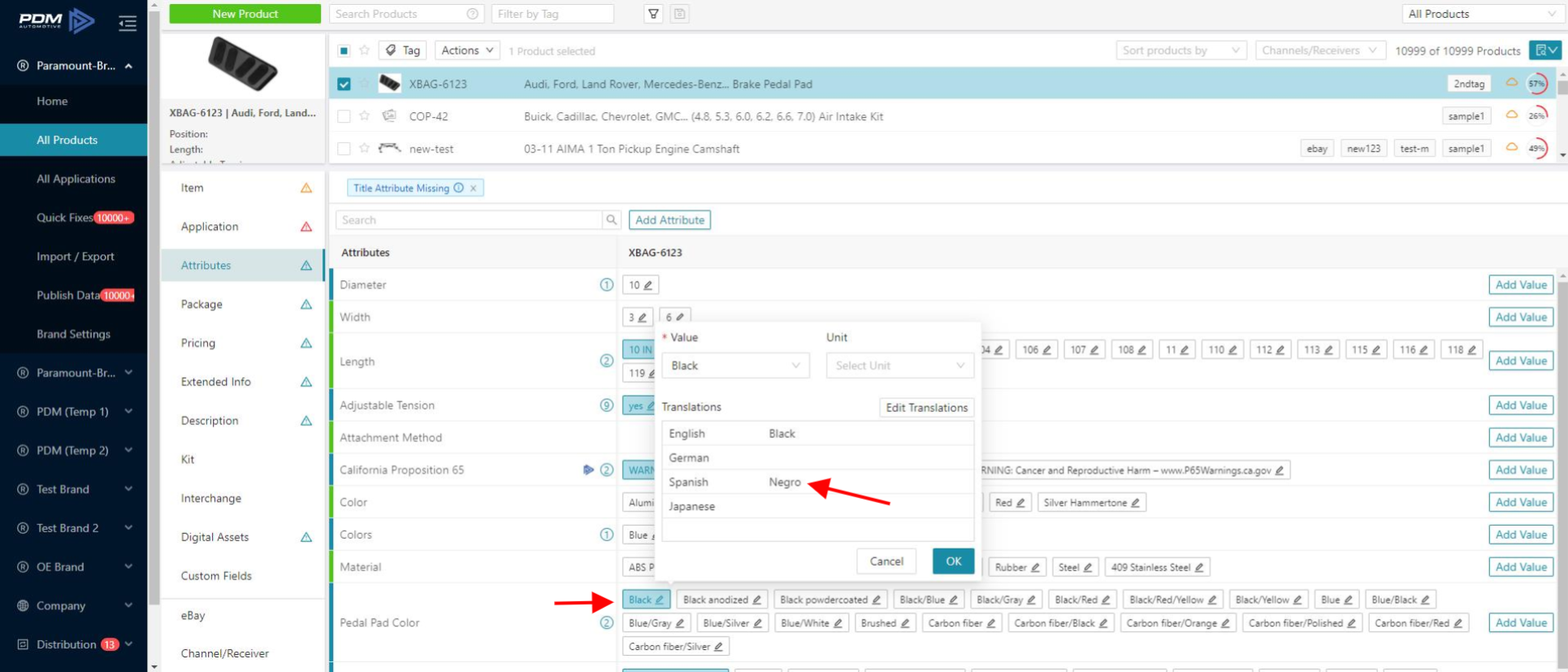Screen dimensions: 1568x672
Task: Star the COP-42 product row
Action: pos(365,116)
